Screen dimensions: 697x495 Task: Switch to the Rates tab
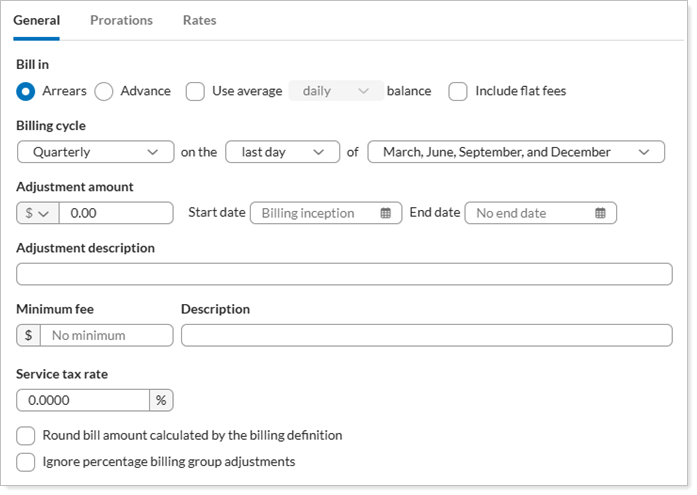click(x=199, y=20)
